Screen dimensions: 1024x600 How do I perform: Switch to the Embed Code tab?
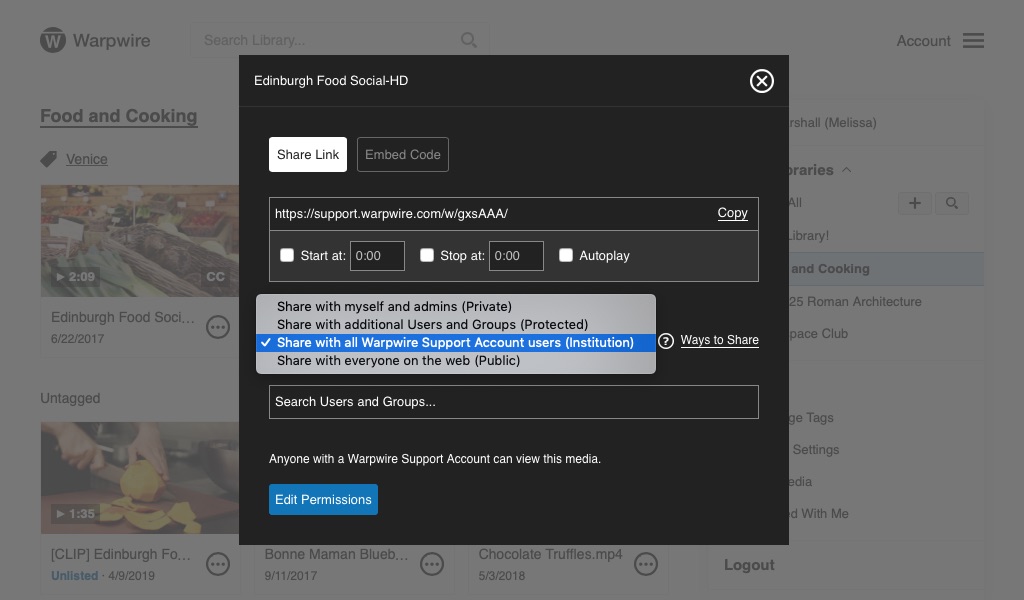pos(402,155)
